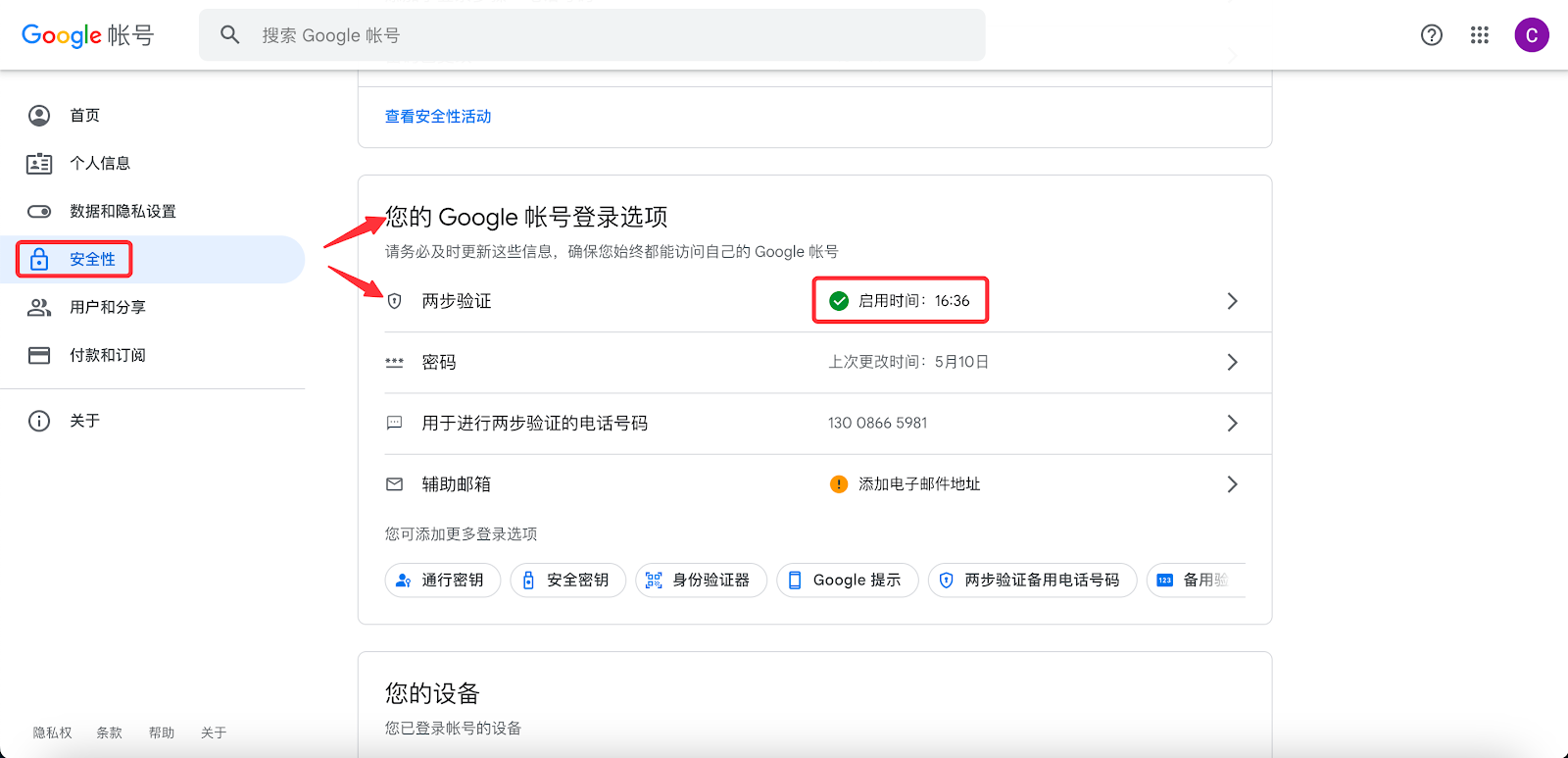Viewport: 1568px width, 758px height.
Task: Open the 隐私权 footer link
Action: click(53, 733)
